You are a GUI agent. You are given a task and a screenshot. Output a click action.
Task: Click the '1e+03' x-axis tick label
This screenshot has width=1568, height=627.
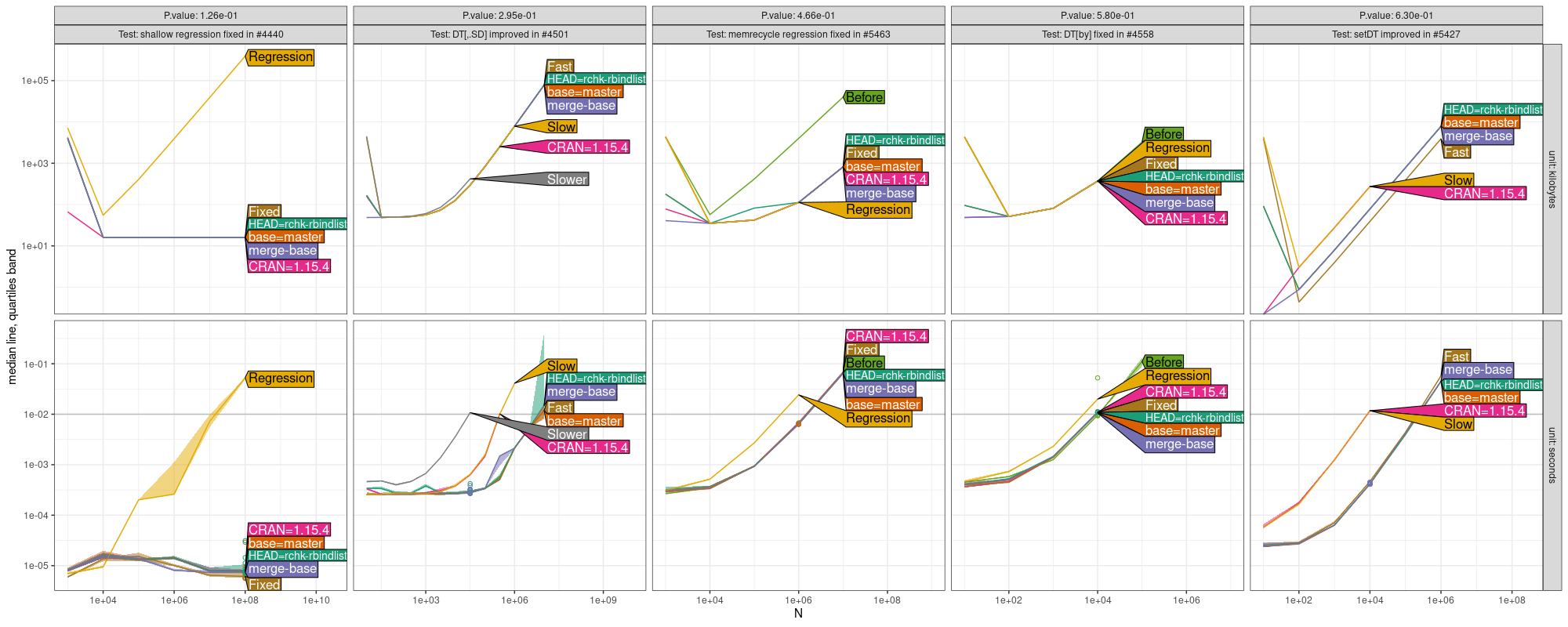click(426, 600)
